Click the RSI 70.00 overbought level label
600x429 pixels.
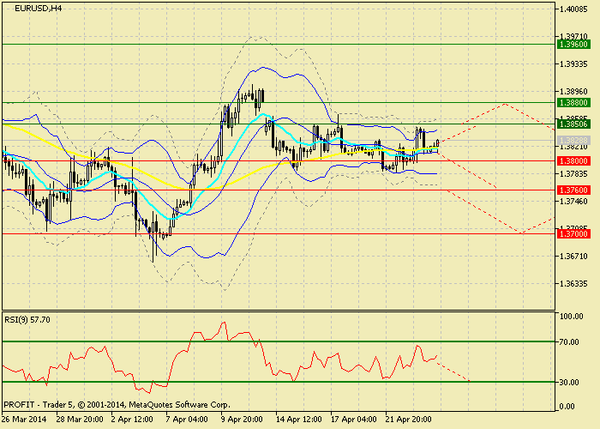pyautogui.click(x=569, y=342)
